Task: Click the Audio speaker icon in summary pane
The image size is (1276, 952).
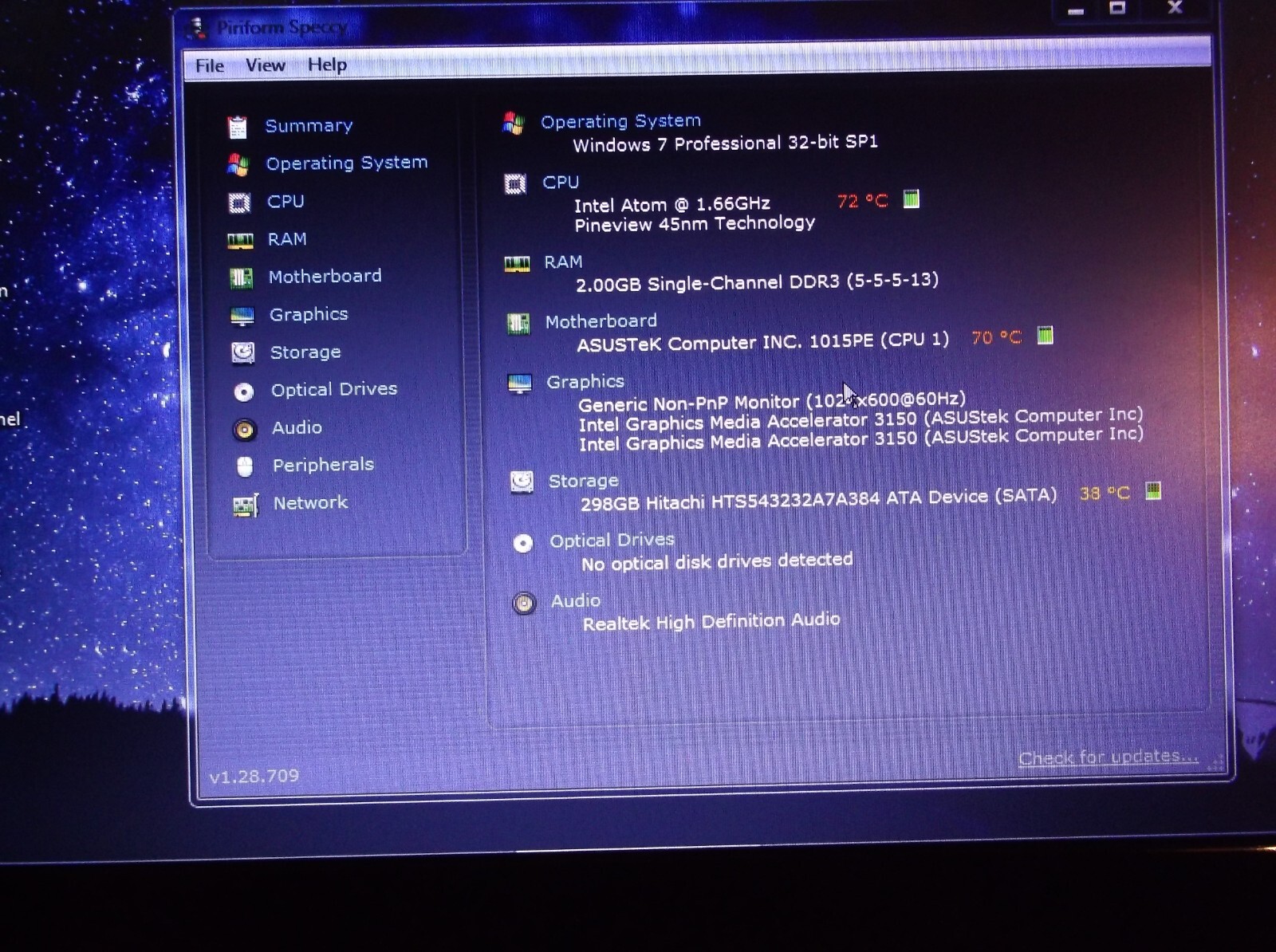Action: (524, 604)
